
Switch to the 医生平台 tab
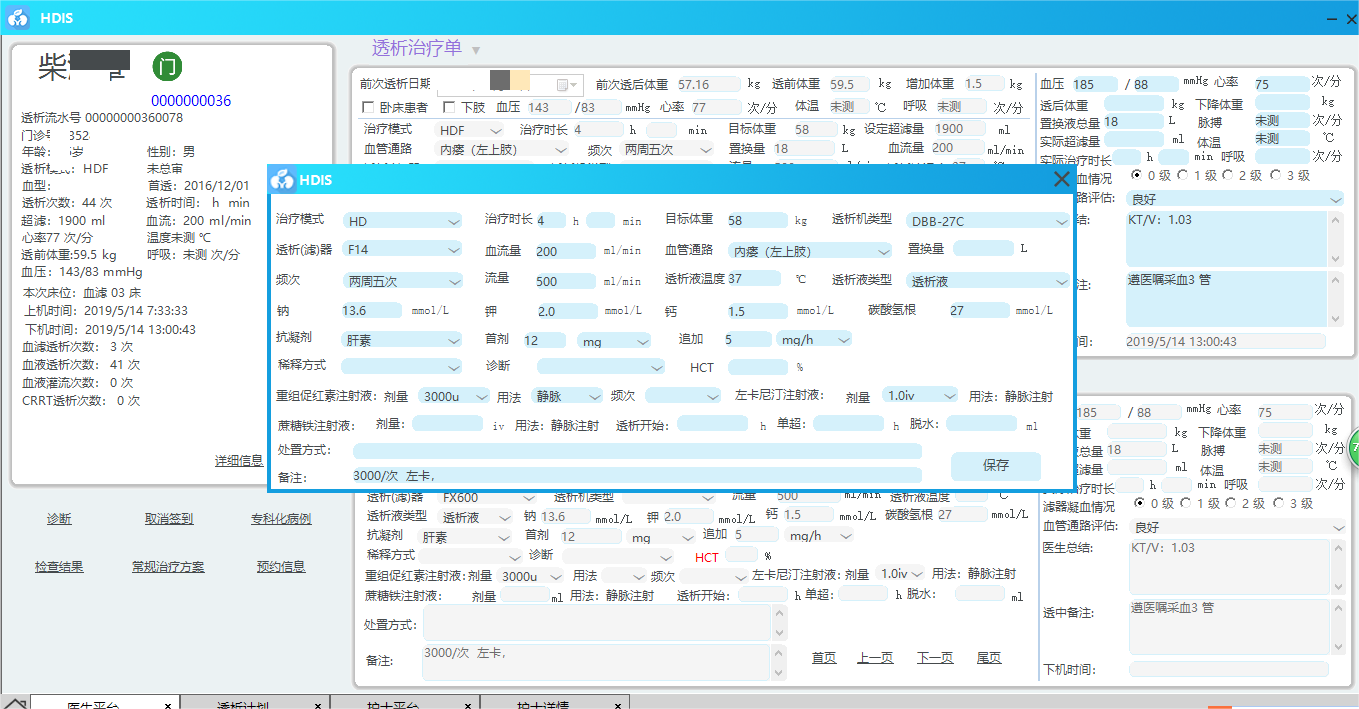(95, 704)
